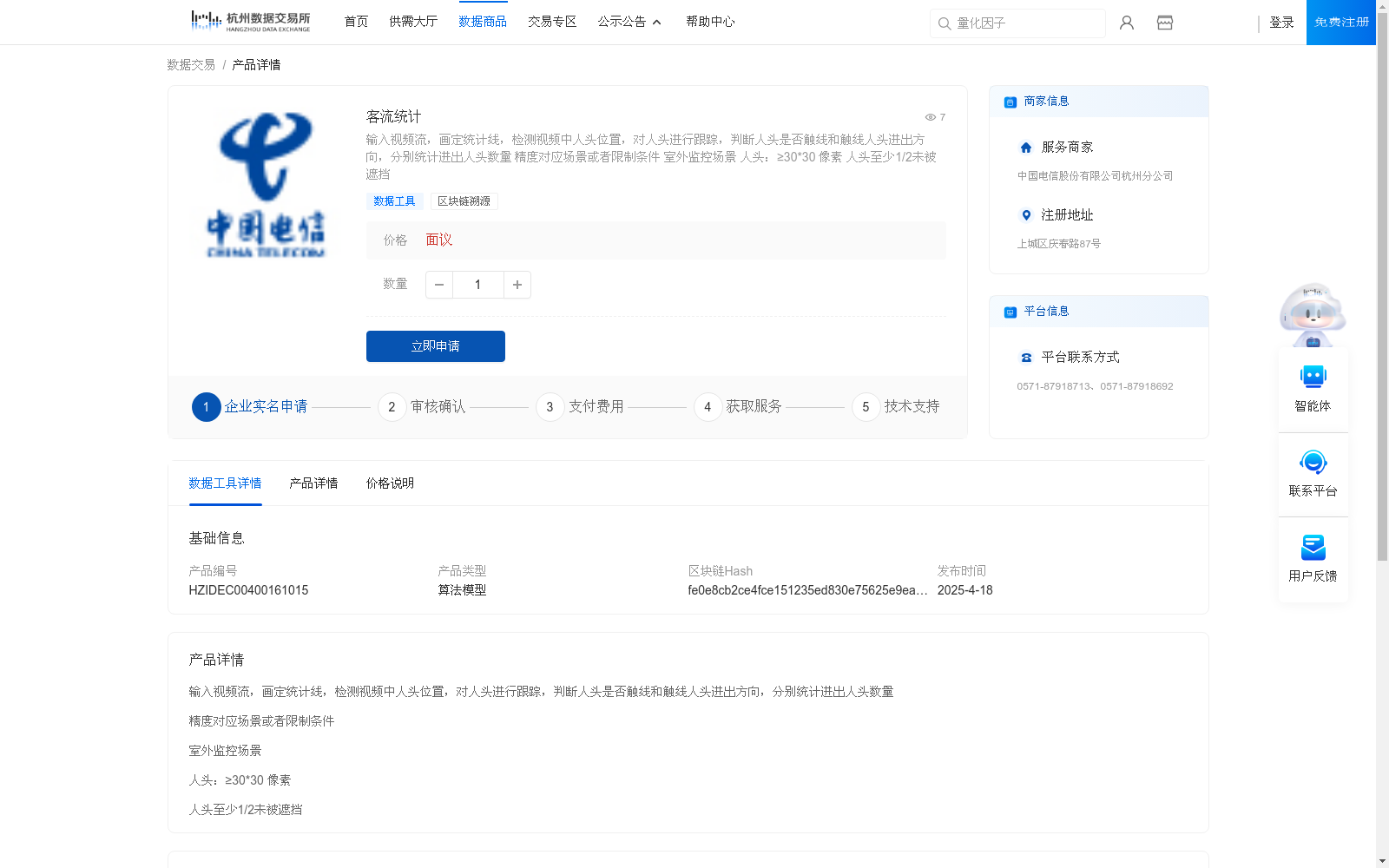The width and height of the screenshot is (1389, 868).
Task: Click the 产品详情 breadcrumb text
Action: (256, 65)
